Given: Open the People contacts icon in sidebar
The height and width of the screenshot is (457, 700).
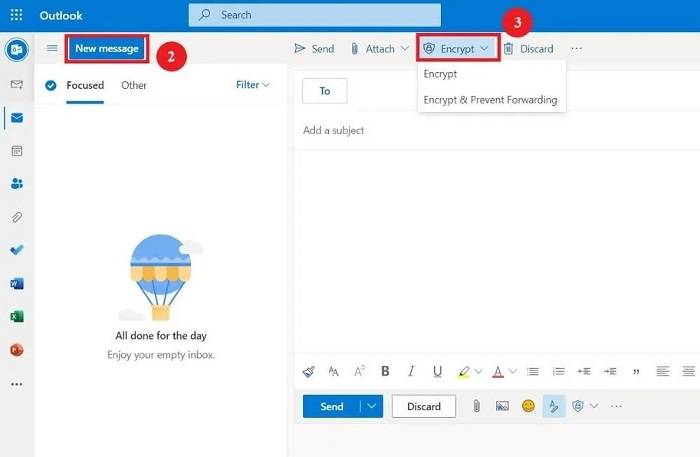Looking at the screenshot, I should pyautogui.click(x=16, y=183).
